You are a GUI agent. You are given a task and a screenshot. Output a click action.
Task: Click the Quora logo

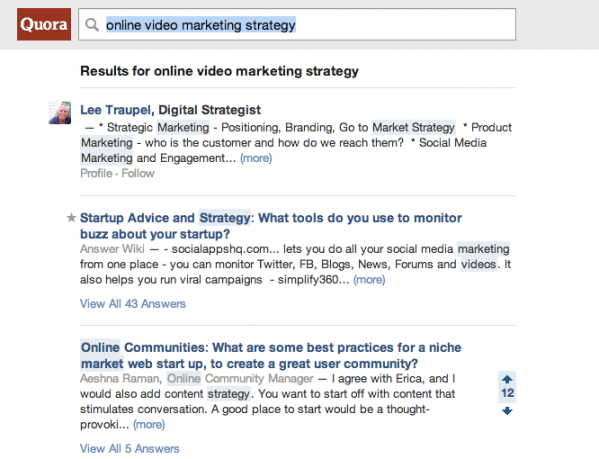click(x=44, y=24)
